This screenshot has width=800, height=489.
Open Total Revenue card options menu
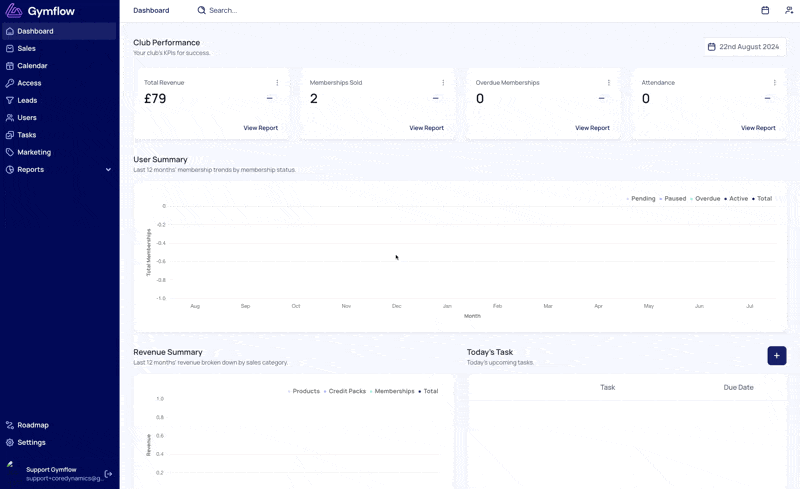click(277, 83)
